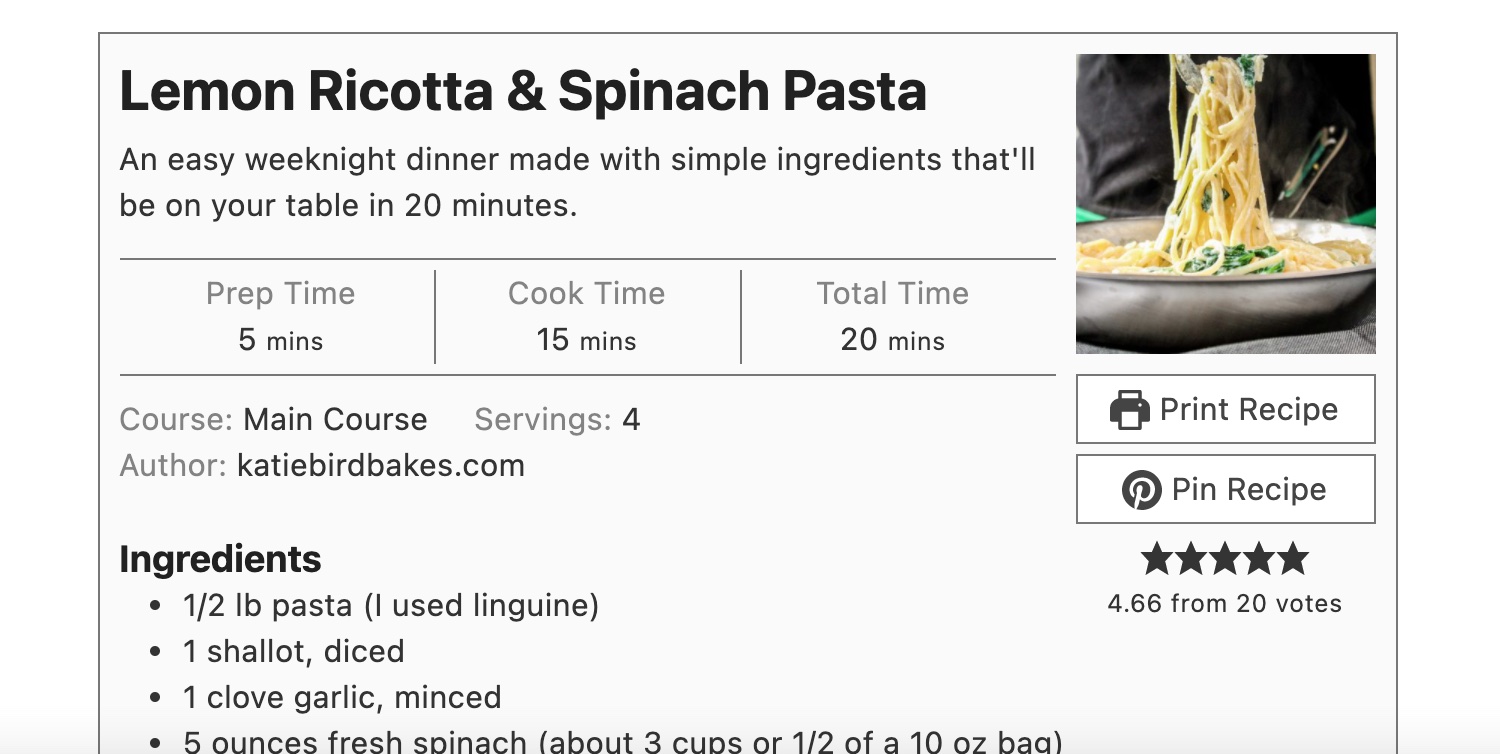Rate recipe with the second star
The height and width of the screenshot is (754, 1500).
1191,559
